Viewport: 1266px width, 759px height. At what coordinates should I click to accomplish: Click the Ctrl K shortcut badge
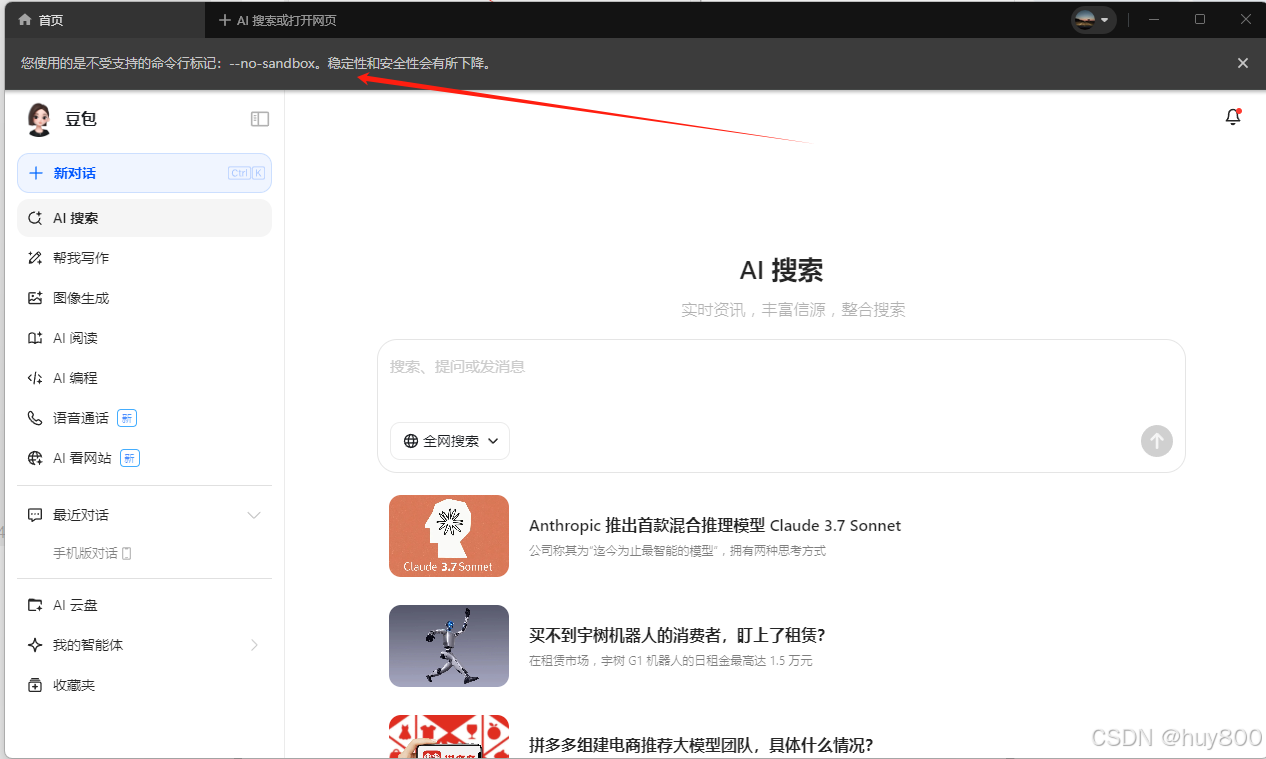point(246,173)
